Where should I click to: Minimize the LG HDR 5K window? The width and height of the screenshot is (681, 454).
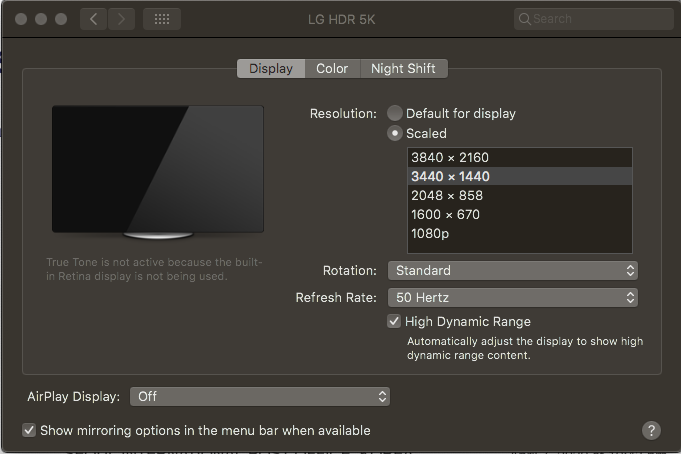[x=41, y=19]
